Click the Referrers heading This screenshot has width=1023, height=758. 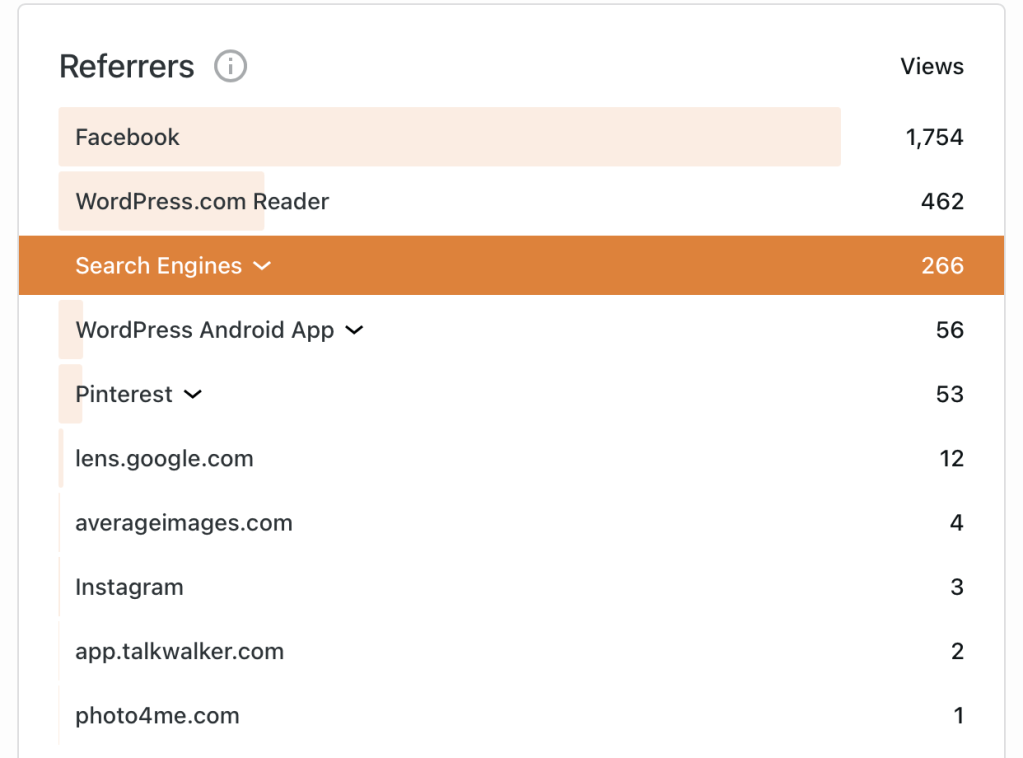pyautogui.click(x=127, y=67)
